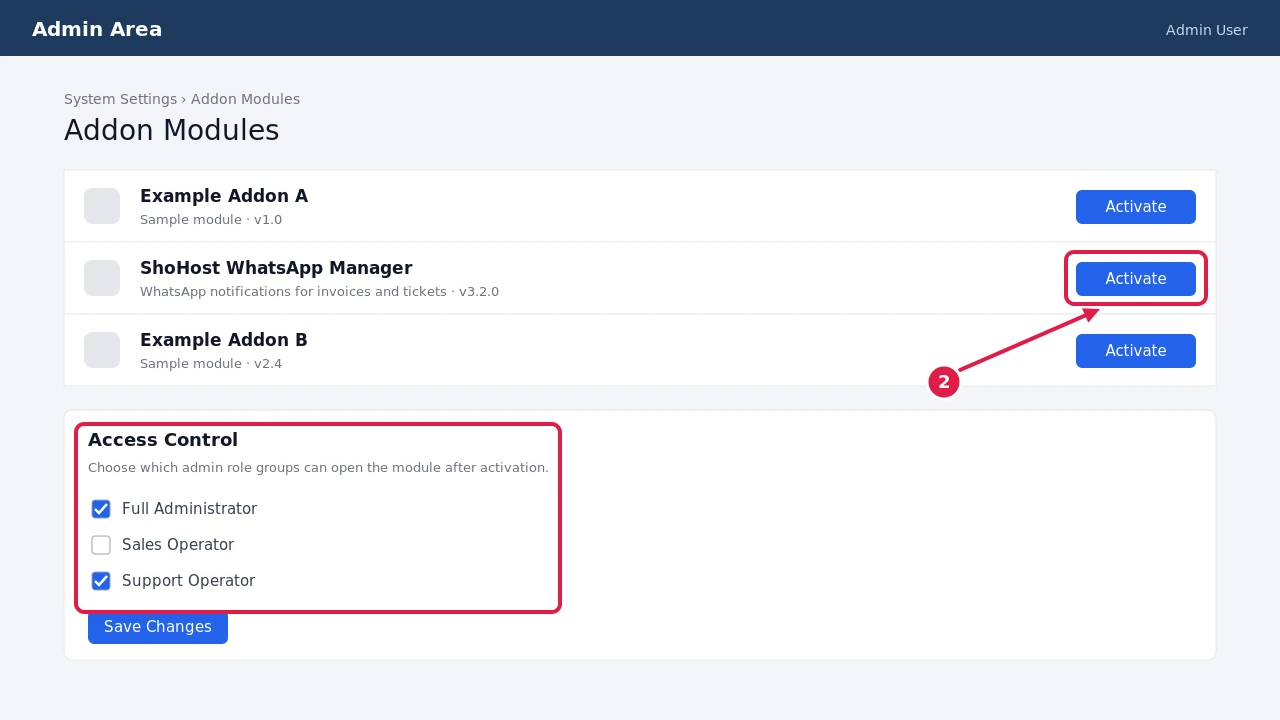Enable the Sales Operator role checkbox
The height and width of the screenshot is (720, 1280).
point(101,545)
